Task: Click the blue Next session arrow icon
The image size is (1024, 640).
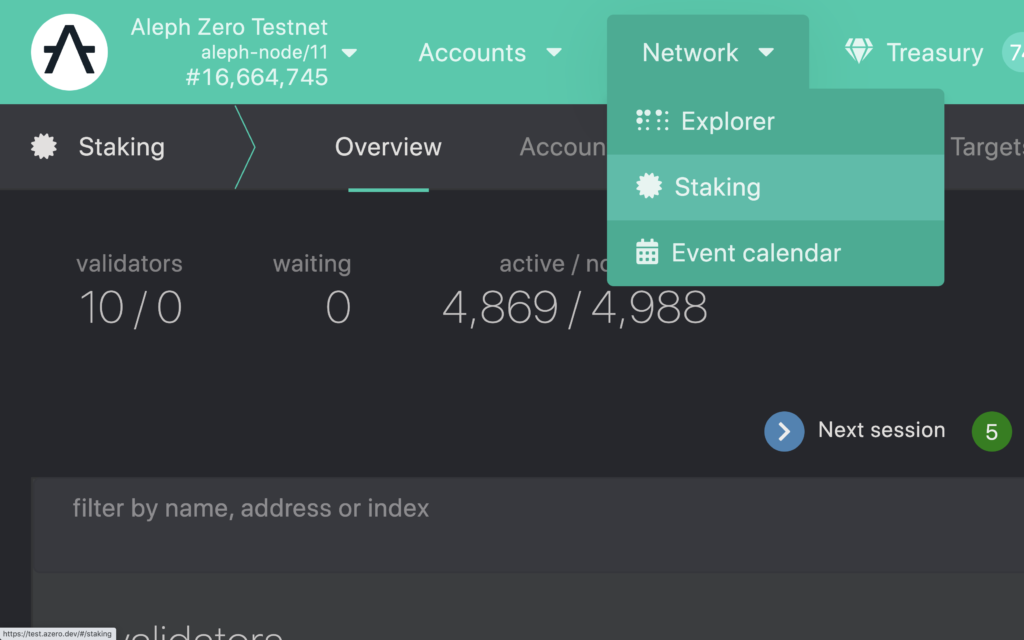Action: pos(784,431)
